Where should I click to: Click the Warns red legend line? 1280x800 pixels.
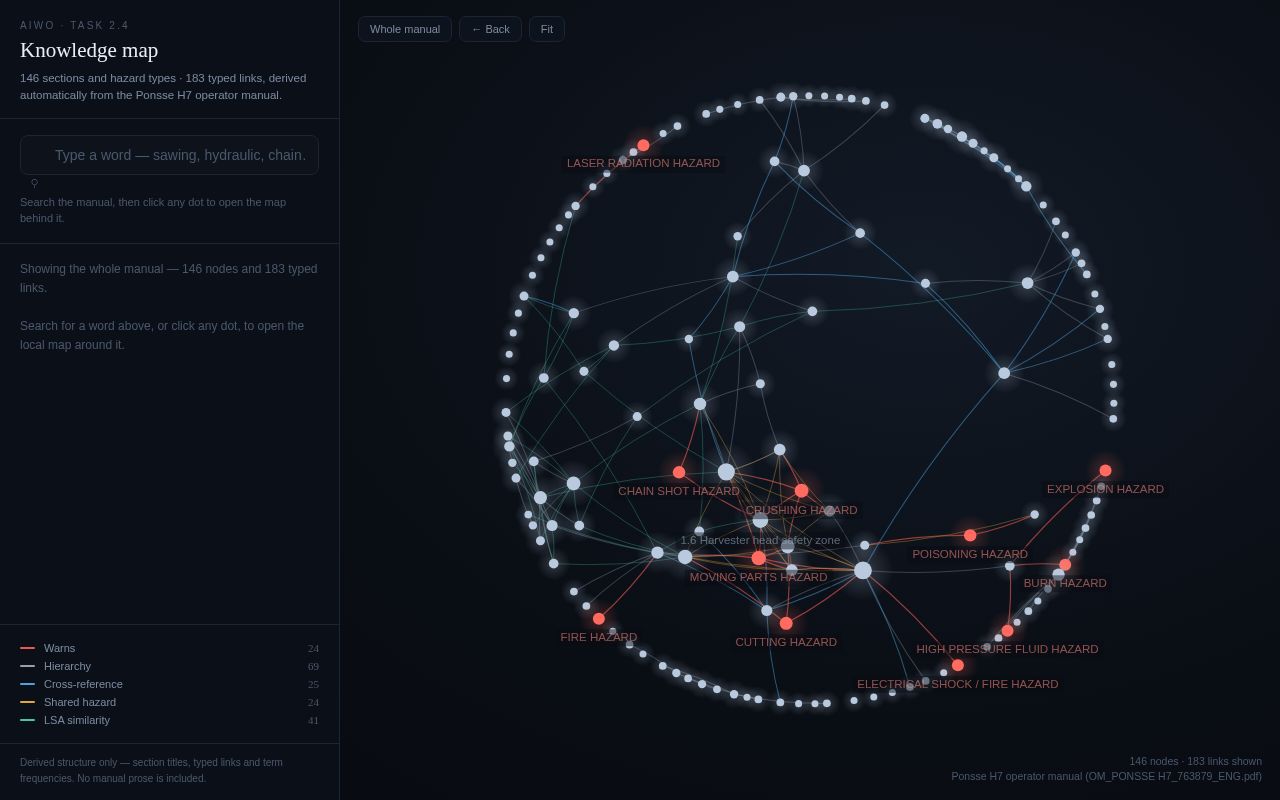(27, 648)
